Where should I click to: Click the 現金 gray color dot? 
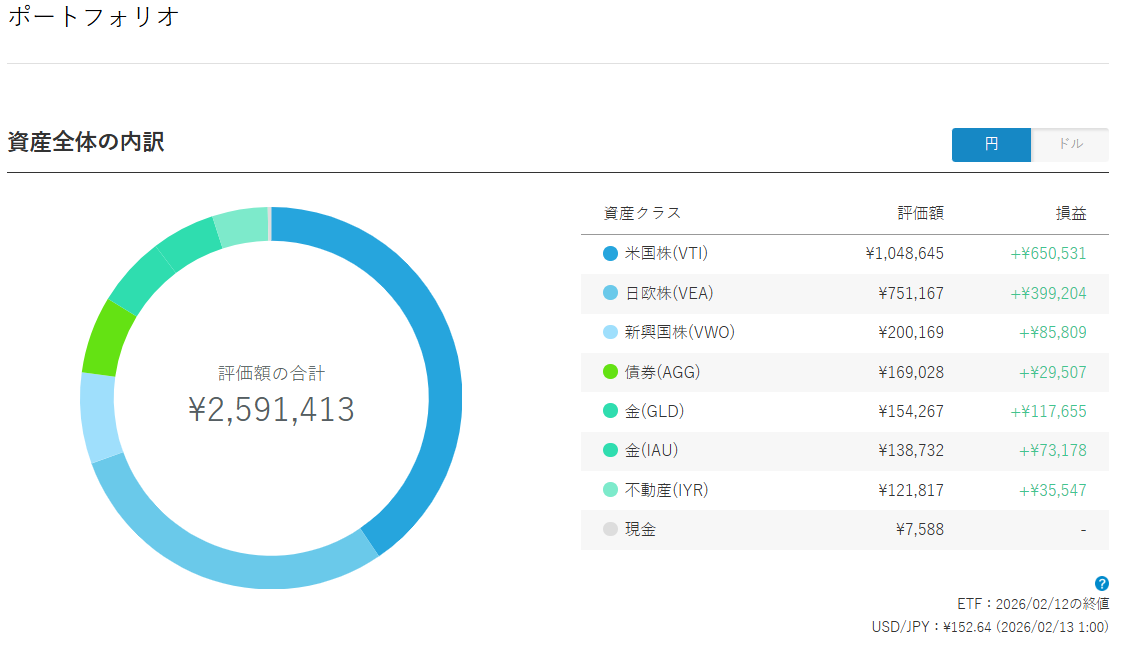click(610, 529)
